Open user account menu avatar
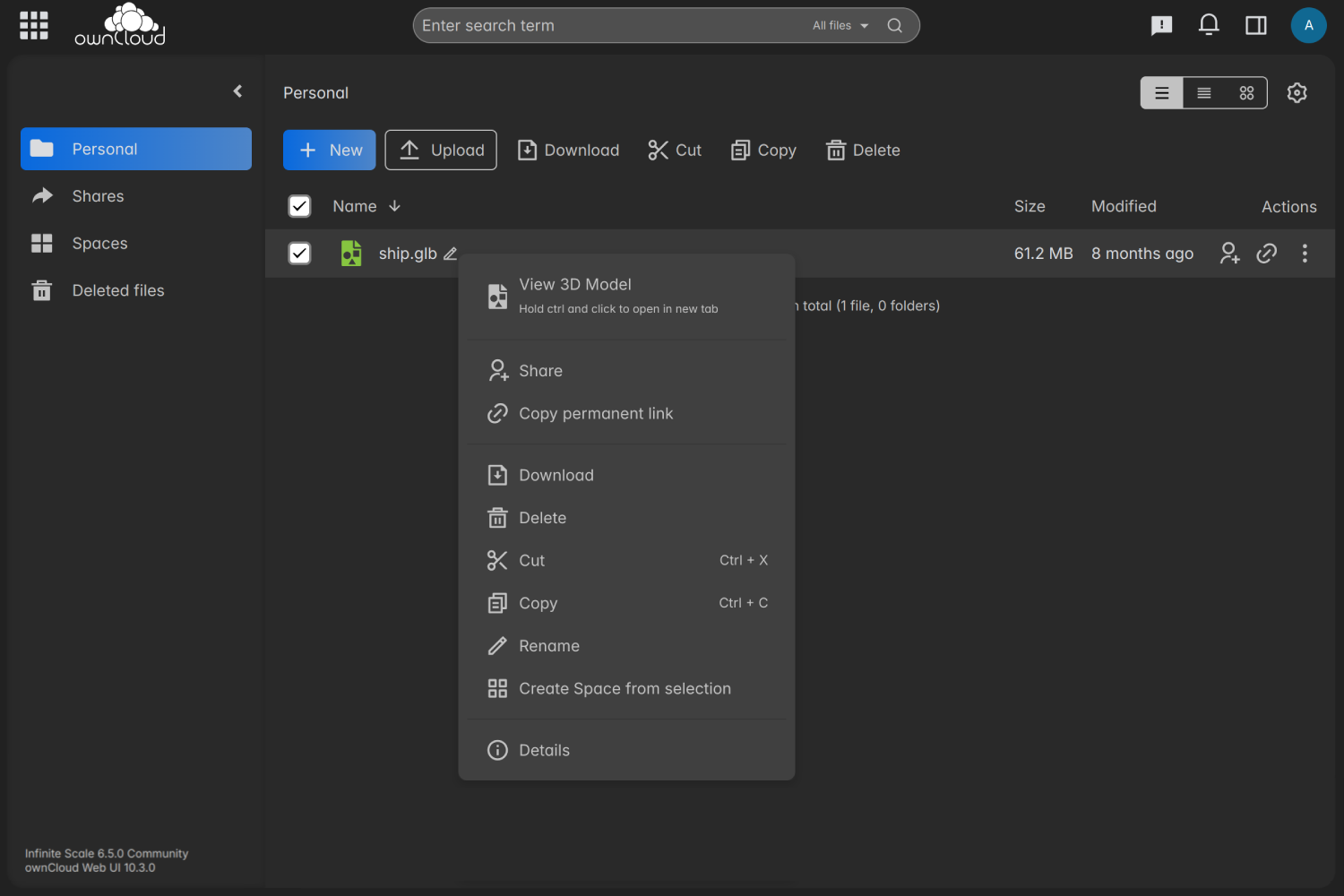Viewport: 1344px width, 896px height. click(x=1308, y=25)
